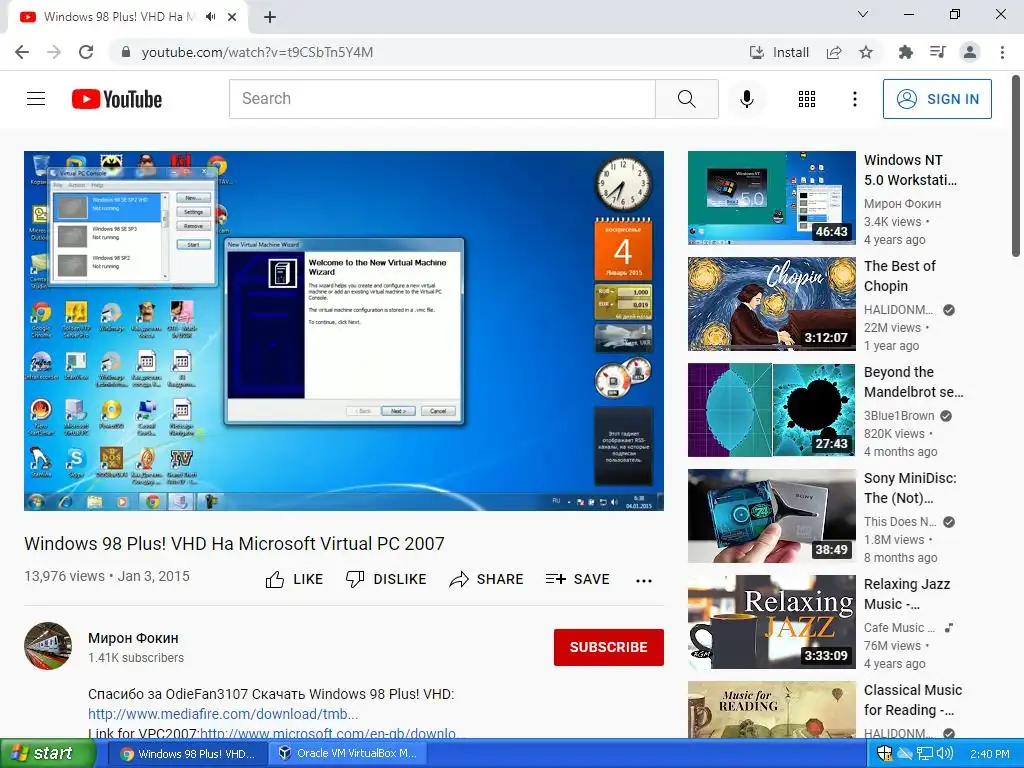Click the page vertical scrollbar thumb
1024x768 pixels.
point(1016,166)
